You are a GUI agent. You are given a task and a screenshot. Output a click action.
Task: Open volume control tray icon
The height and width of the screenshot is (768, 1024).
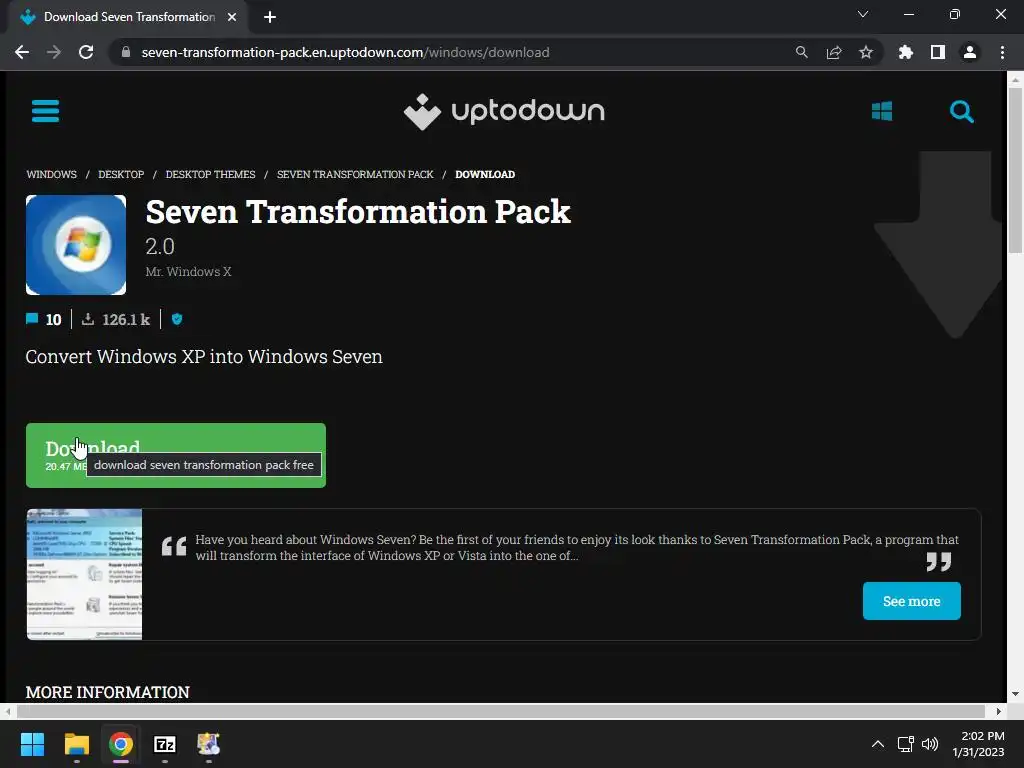point(930,744)
